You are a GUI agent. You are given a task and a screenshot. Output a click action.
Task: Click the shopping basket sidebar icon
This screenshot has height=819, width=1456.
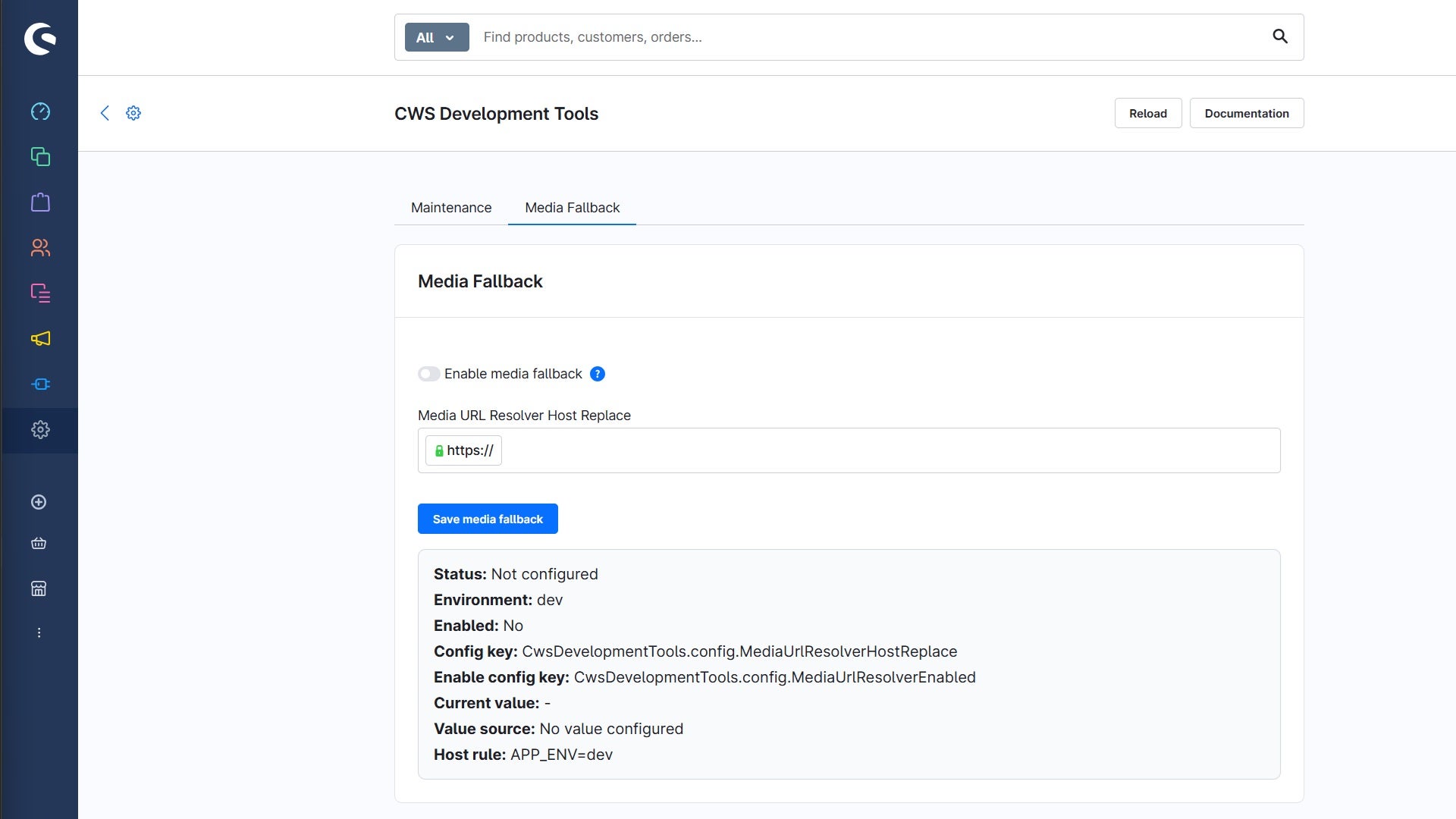[39, 544]
